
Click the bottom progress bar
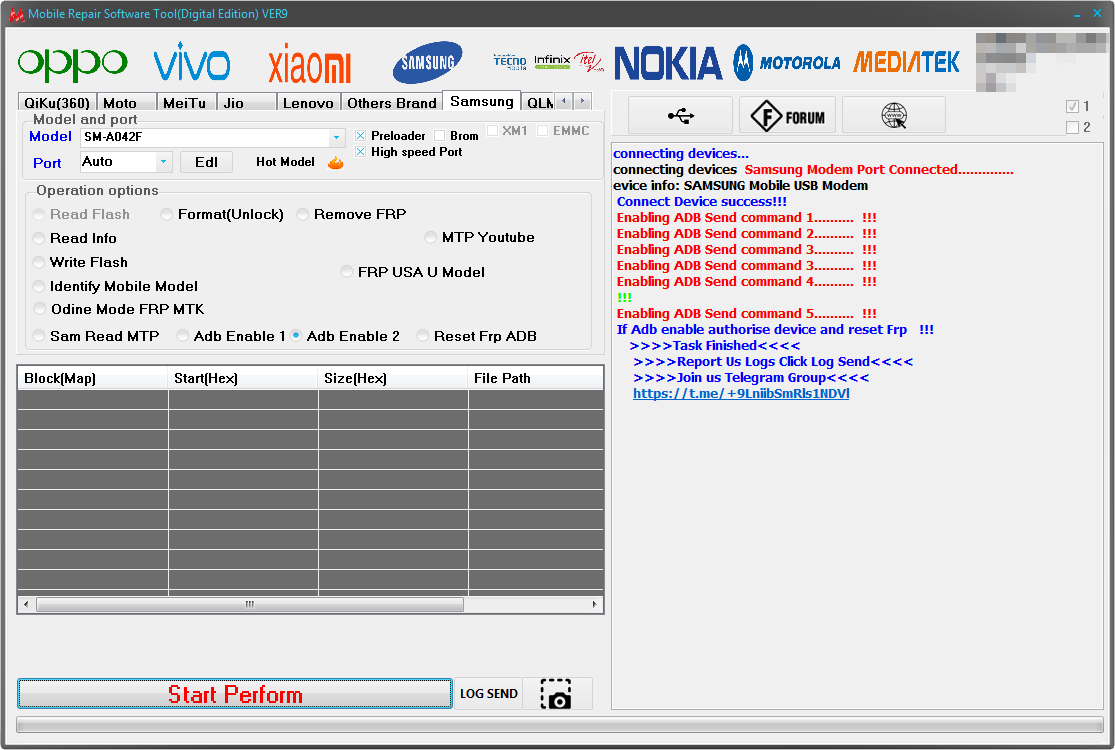pyautogui.click(x=560, y=724)
